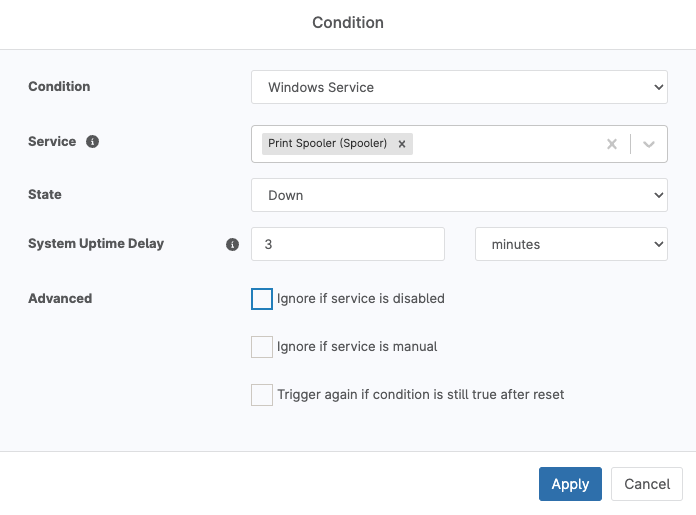Click the info icon next to Service
The height and width of the screenshot is (515, 696).
pyautogui.click(x=92, y=142)
